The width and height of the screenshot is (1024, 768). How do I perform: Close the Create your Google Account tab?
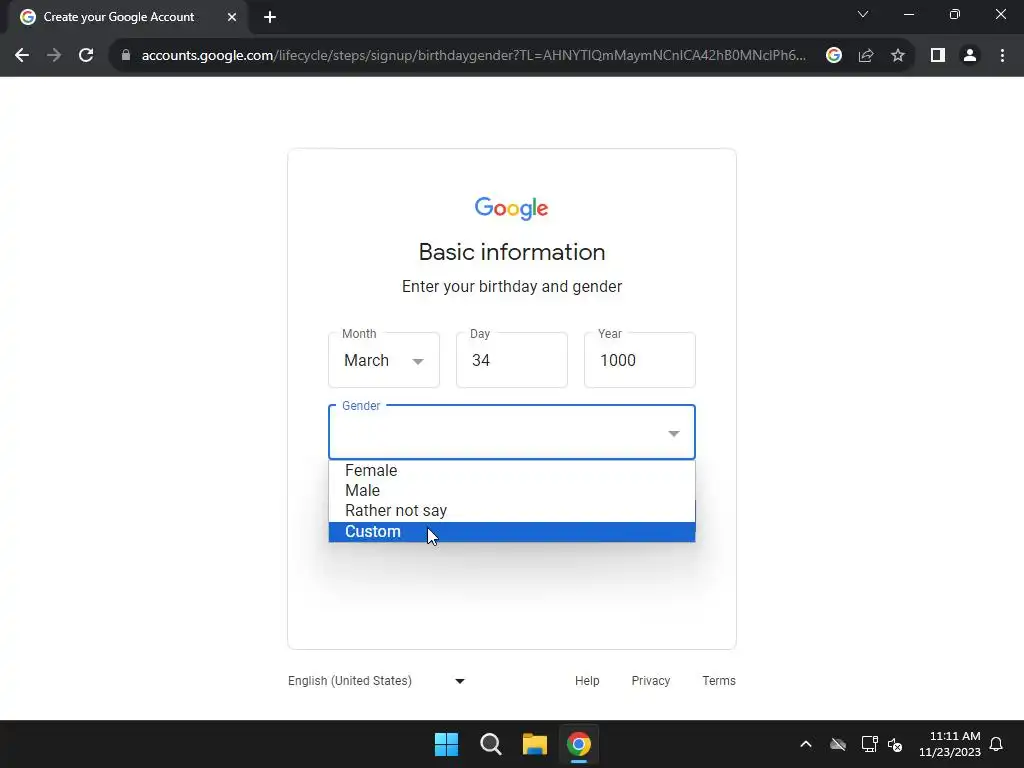click(232, 17)
